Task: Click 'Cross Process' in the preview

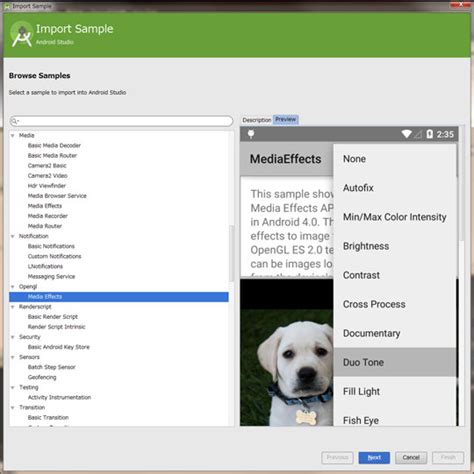Action: click(x=374, y=304)
